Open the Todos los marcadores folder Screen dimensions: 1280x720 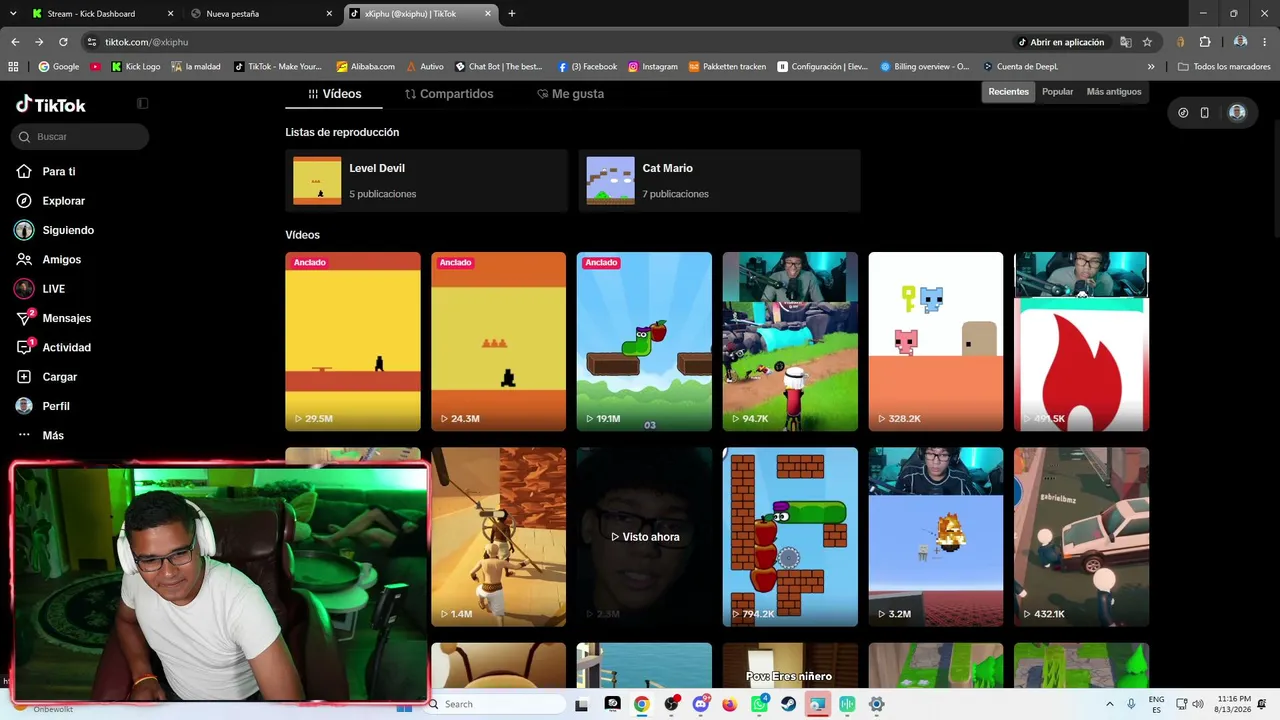tap(1224, 67)
